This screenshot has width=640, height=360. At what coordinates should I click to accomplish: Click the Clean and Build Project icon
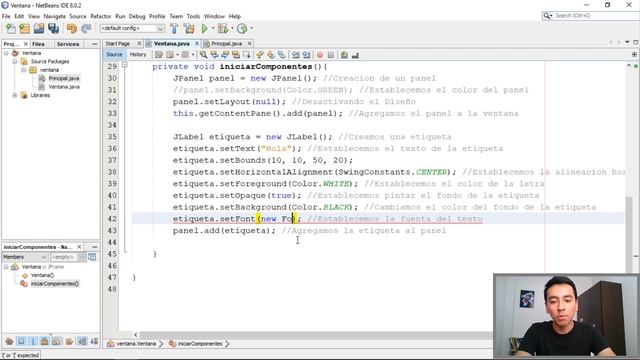pyautogui.click(x=189, y=28)
